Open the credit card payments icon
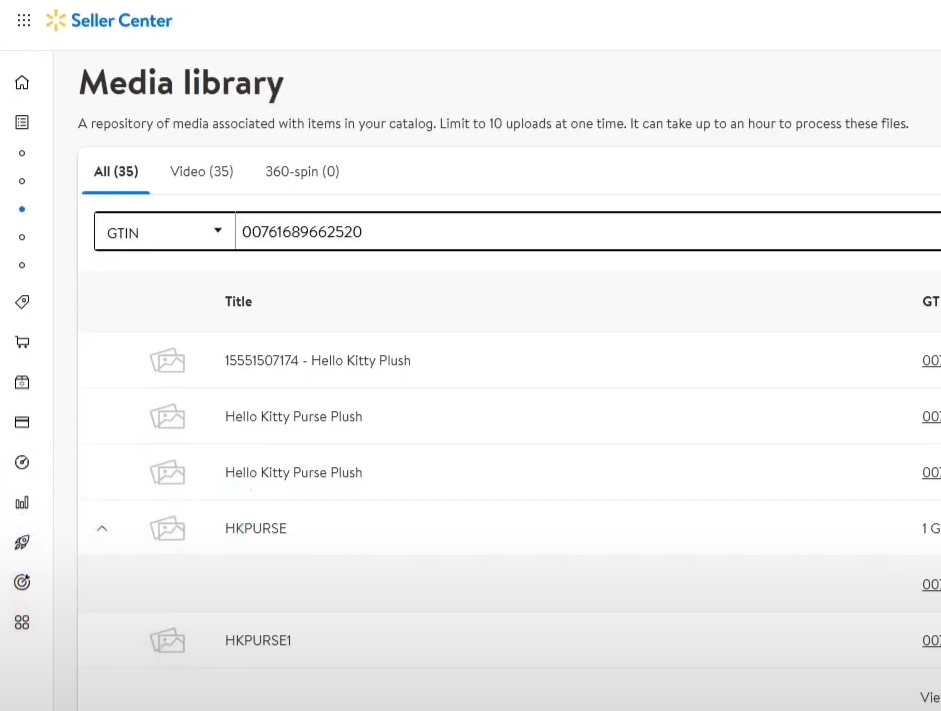The image size is (941, 711). (x=22, y=422)
